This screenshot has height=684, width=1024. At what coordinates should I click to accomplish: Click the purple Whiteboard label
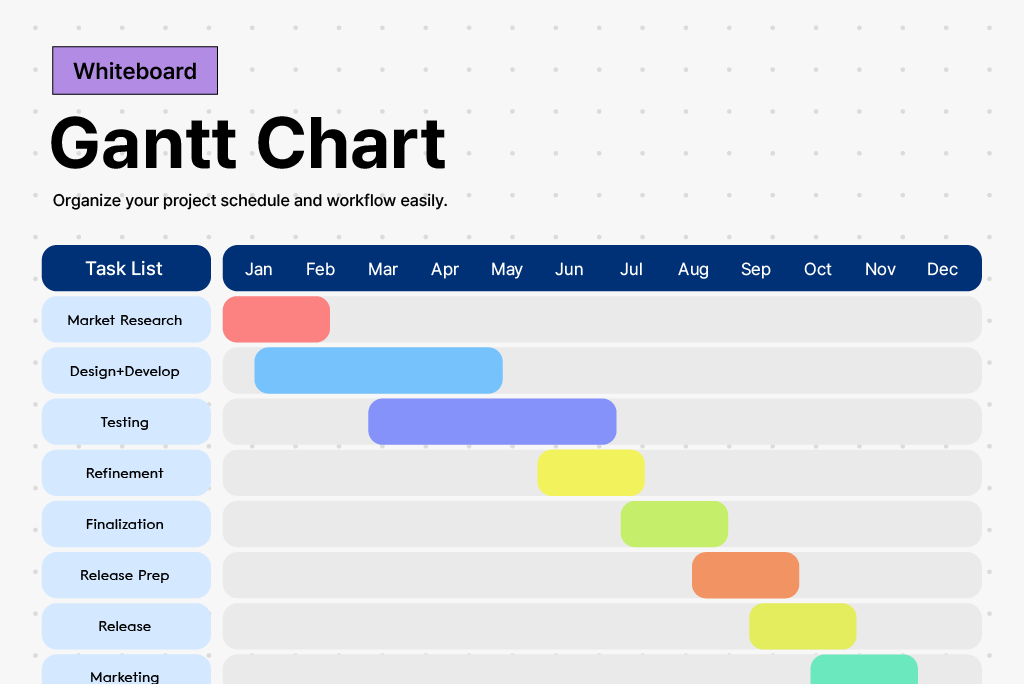click(x=135, y=71)
